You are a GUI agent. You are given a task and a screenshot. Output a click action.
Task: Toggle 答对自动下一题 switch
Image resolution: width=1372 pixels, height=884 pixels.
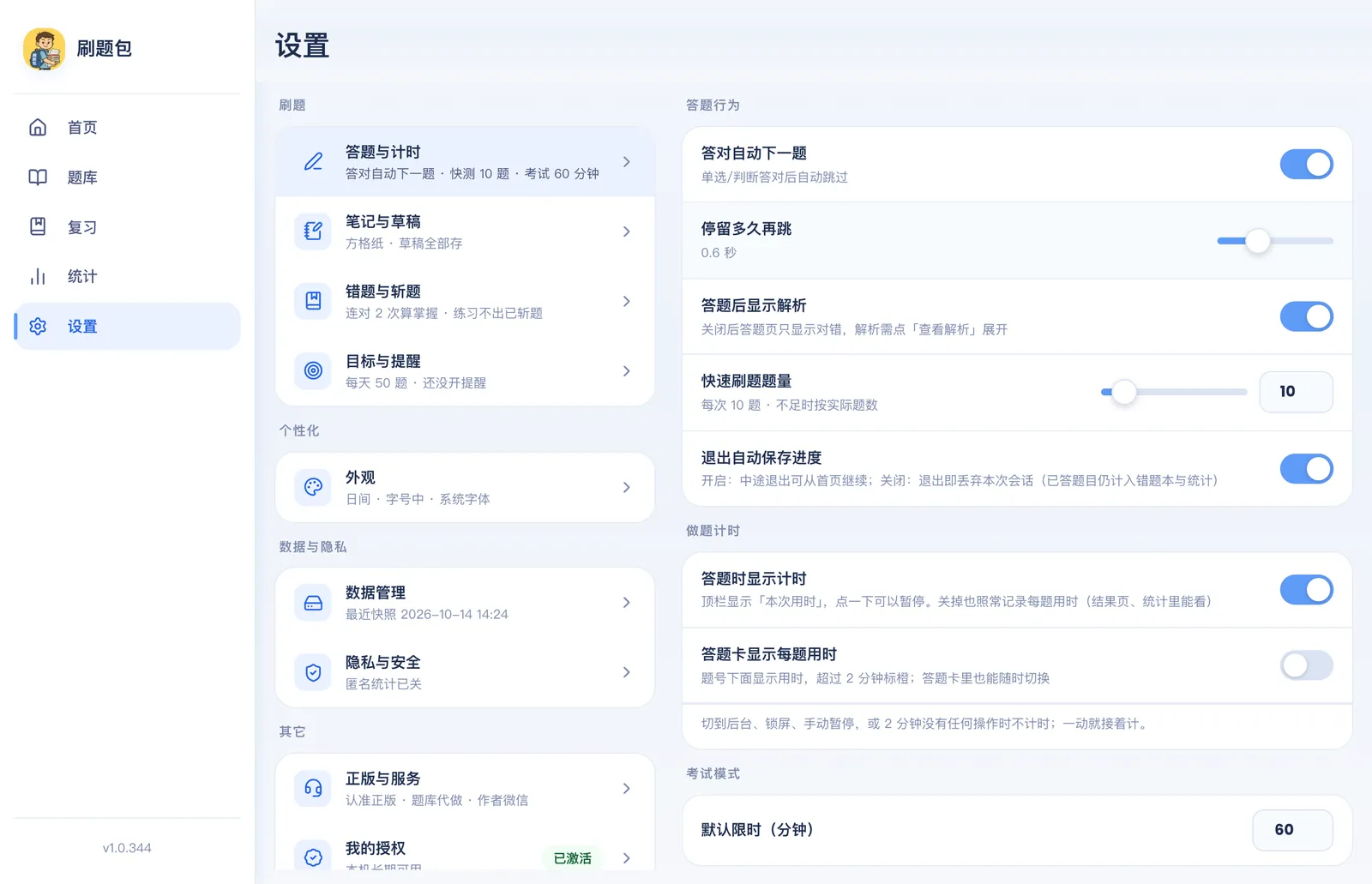(x=1306, y=165)
